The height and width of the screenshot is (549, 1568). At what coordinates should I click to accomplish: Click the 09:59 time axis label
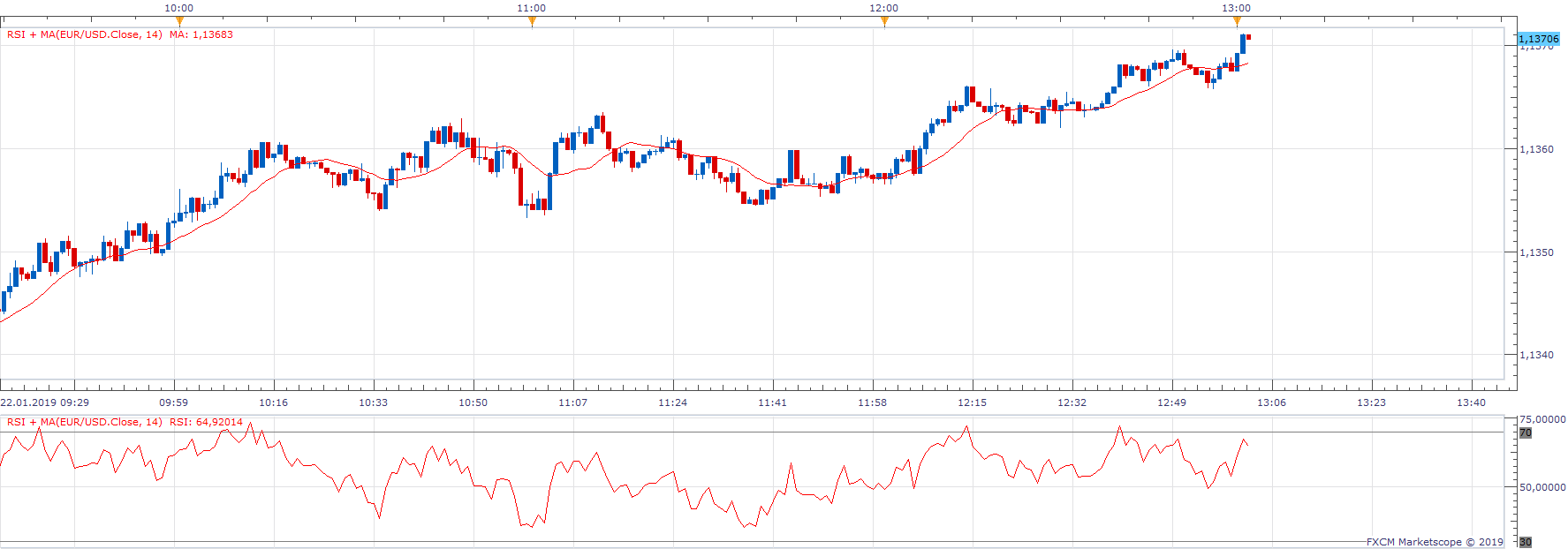tap(174, 402)
